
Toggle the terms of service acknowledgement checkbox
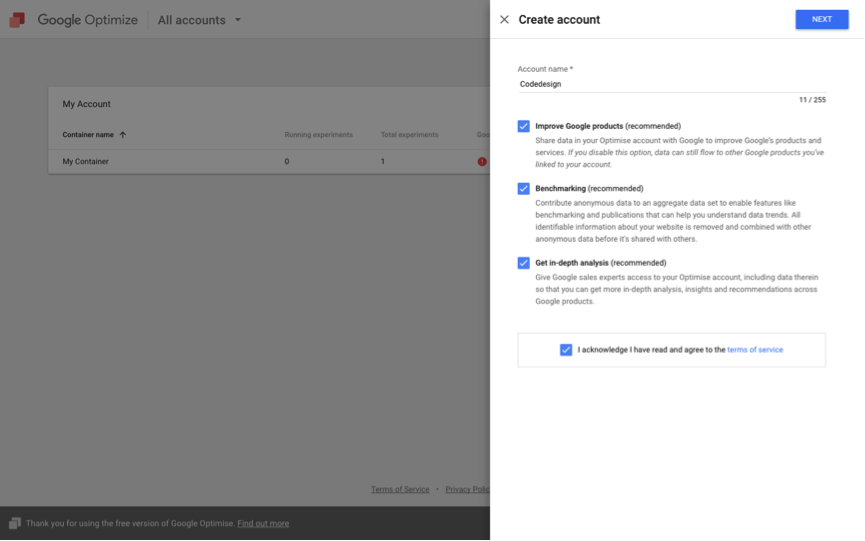[566, 350]
